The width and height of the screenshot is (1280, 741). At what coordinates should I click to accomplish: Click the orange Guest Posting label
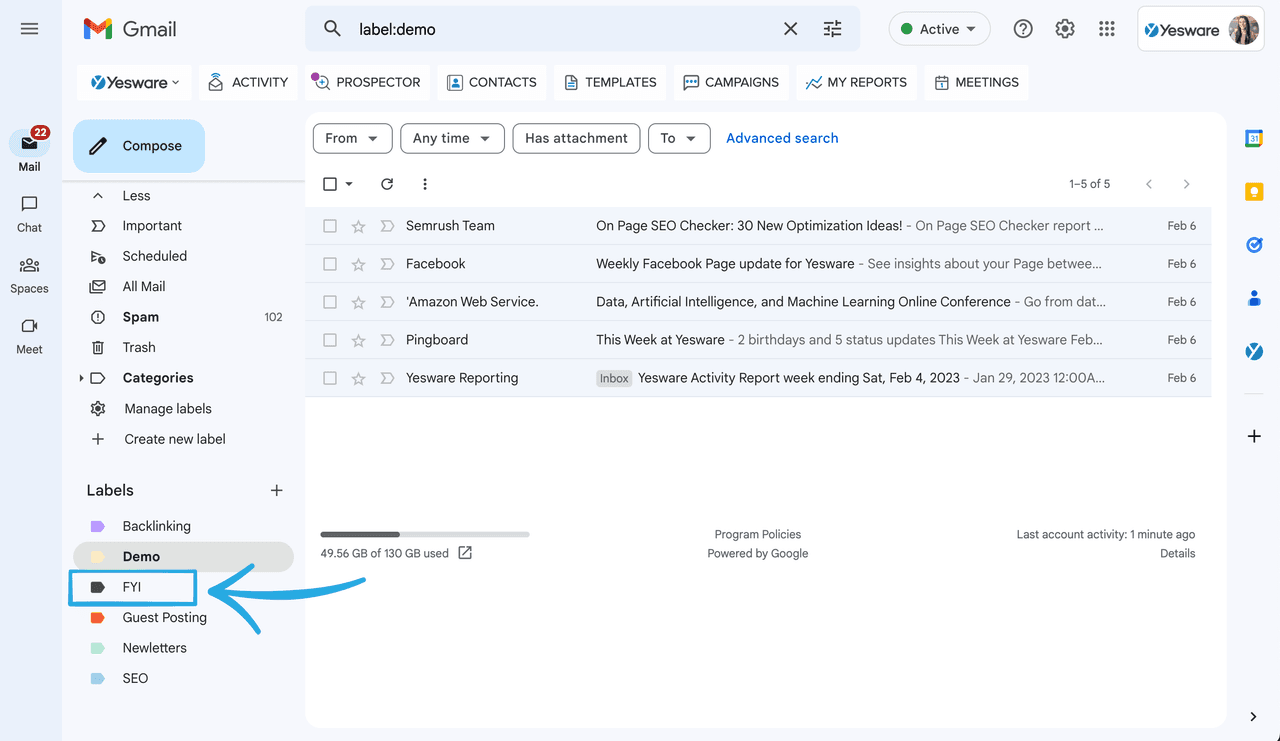point(164,618)
